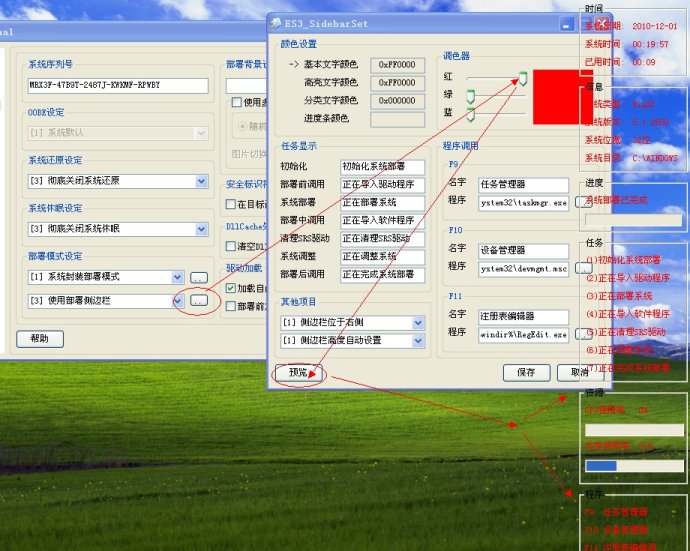Click the F9 program browse button
690x551 pixels.
pos(583,202)
